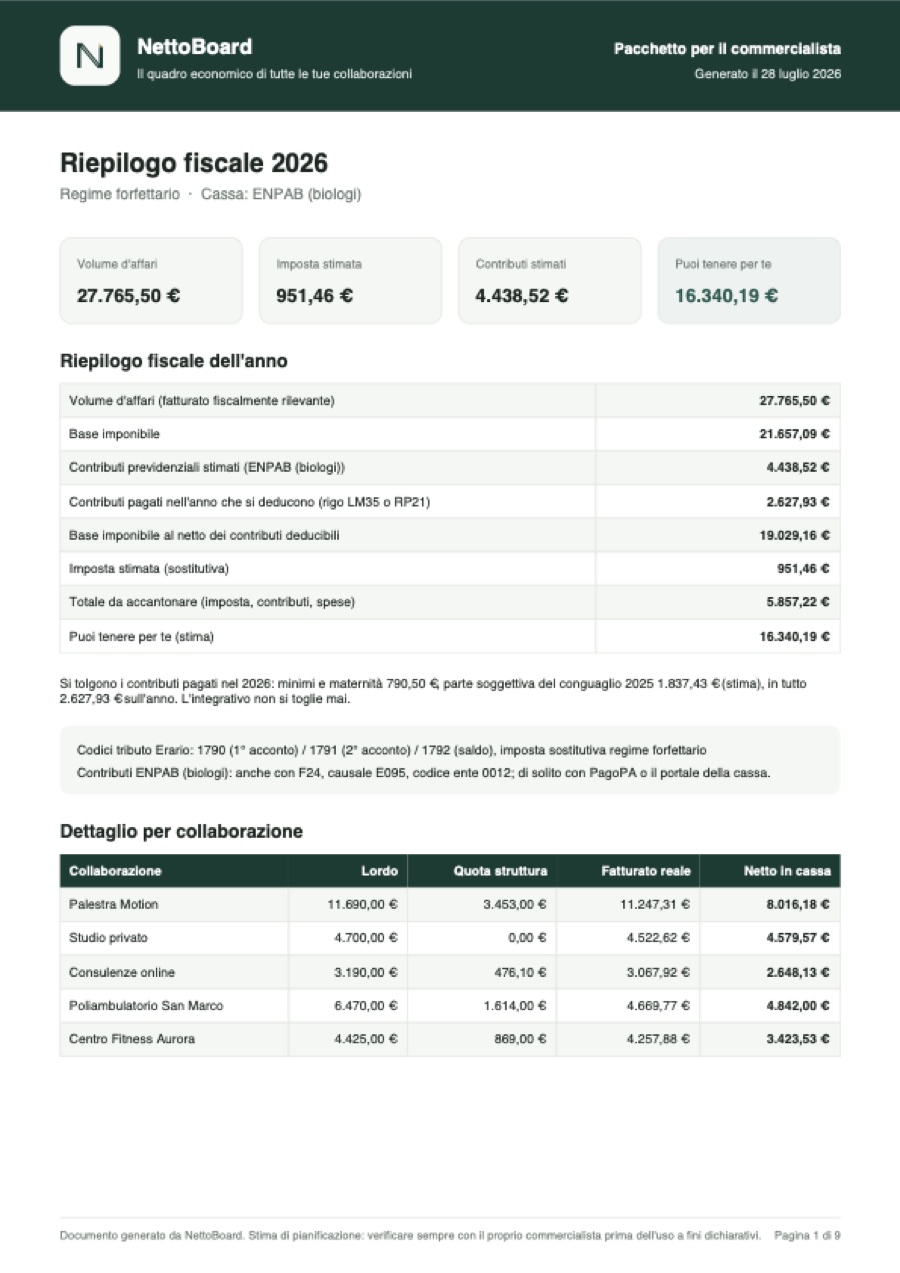
Task: Select the "Studio privato" row name
Action: (109, 938)
